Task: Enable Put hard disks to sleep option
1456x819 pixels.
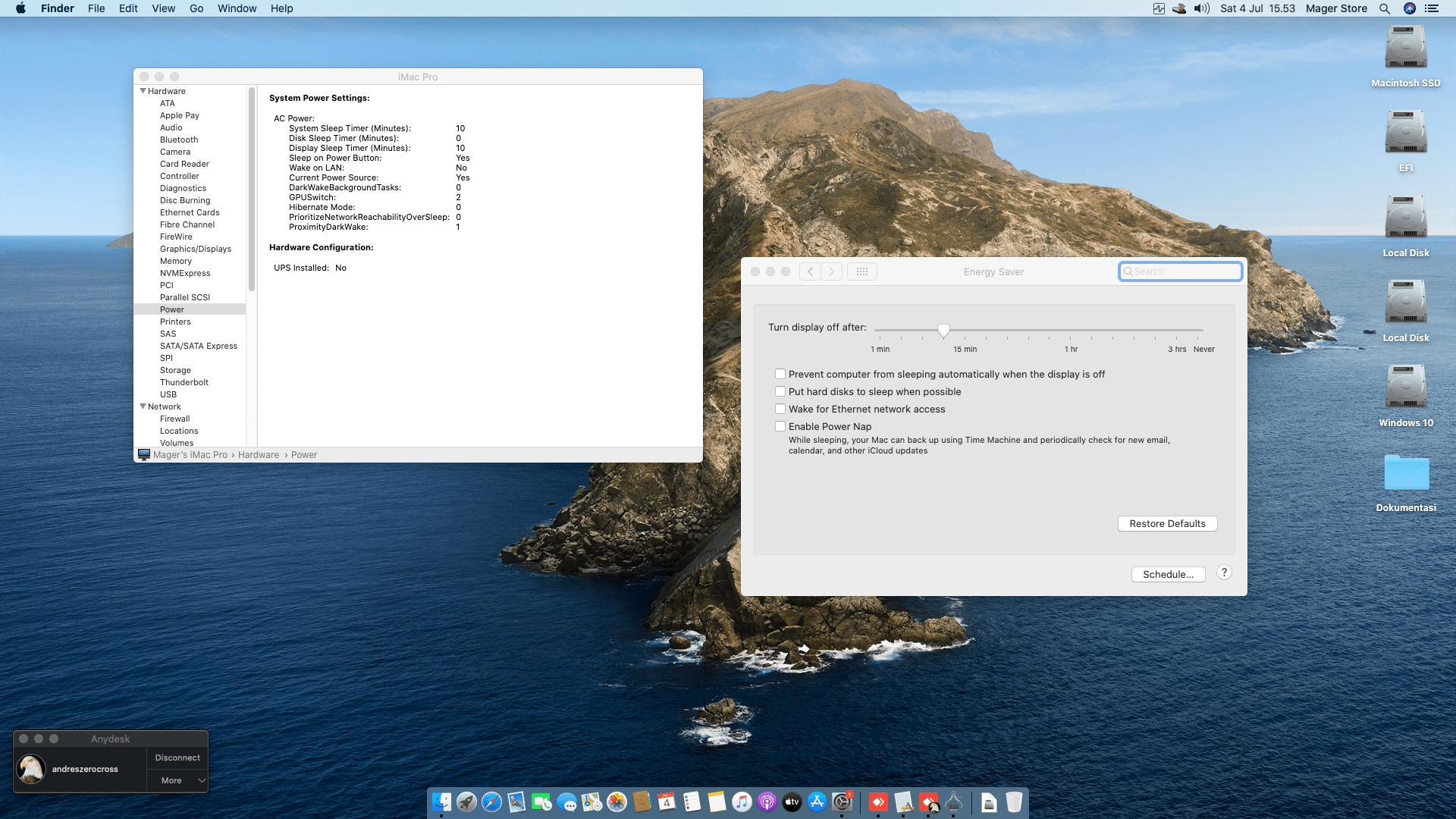Action: click(x=780, y=391)
